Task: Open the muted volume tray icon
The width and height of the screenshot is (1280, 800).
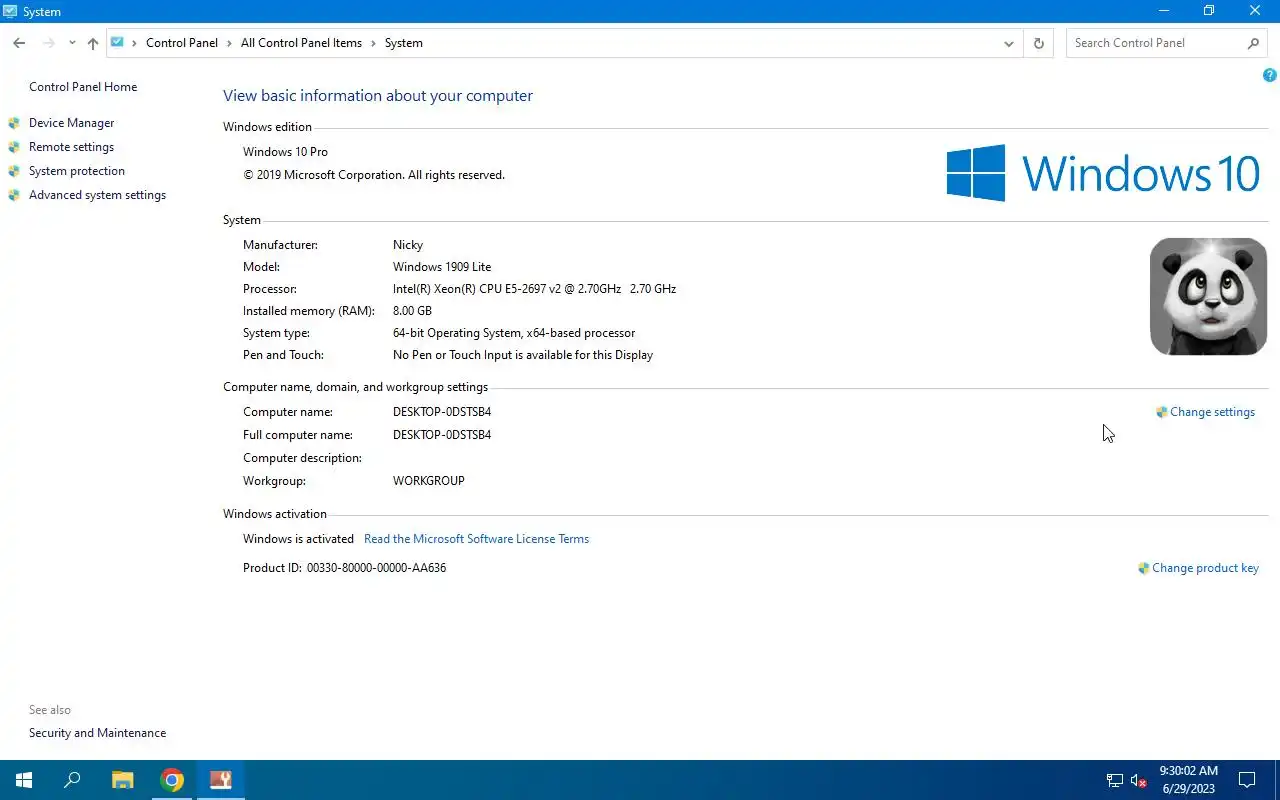Action: click(x=1138, y=780)
